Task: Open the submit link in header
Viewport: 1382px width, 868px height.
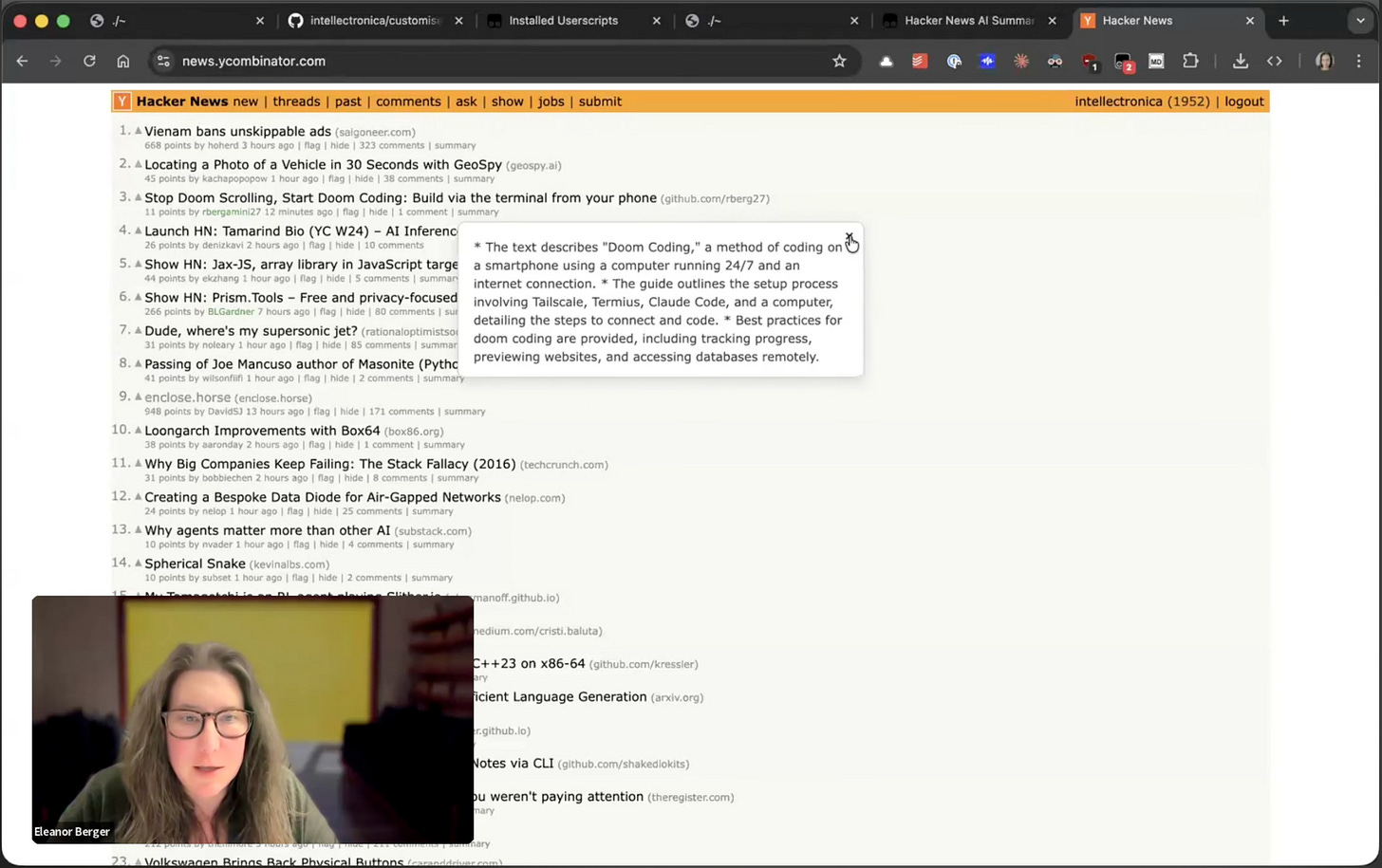Action: pos(600,102)
